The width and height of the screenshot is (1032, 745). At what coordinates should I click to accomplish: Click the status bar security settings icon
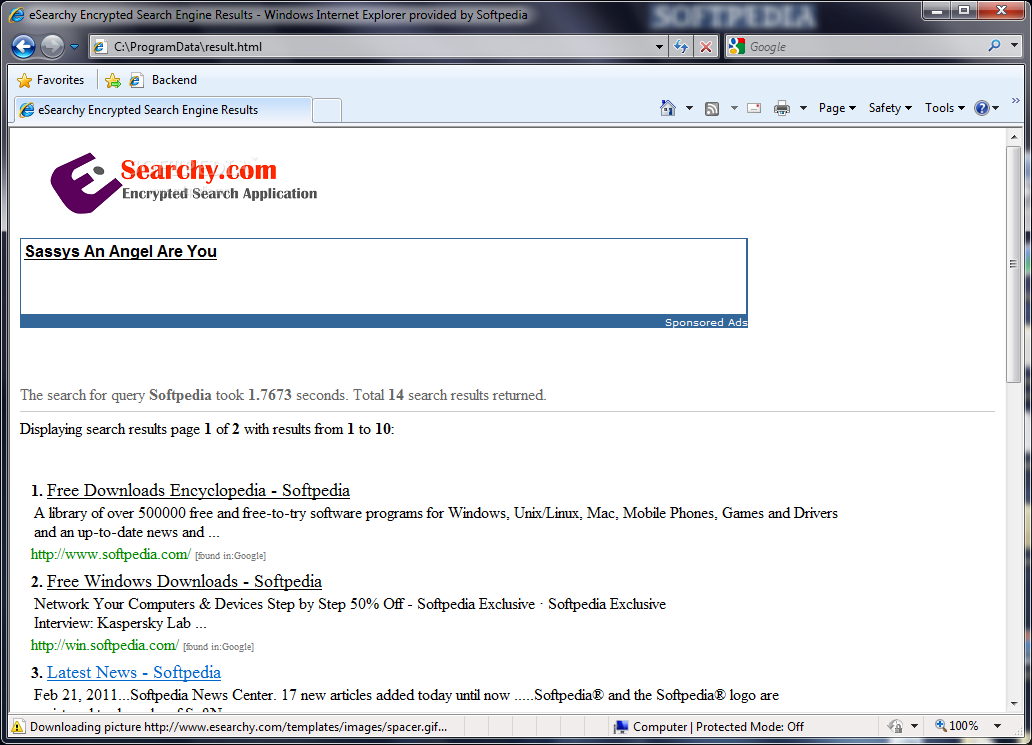pos(895,727)
